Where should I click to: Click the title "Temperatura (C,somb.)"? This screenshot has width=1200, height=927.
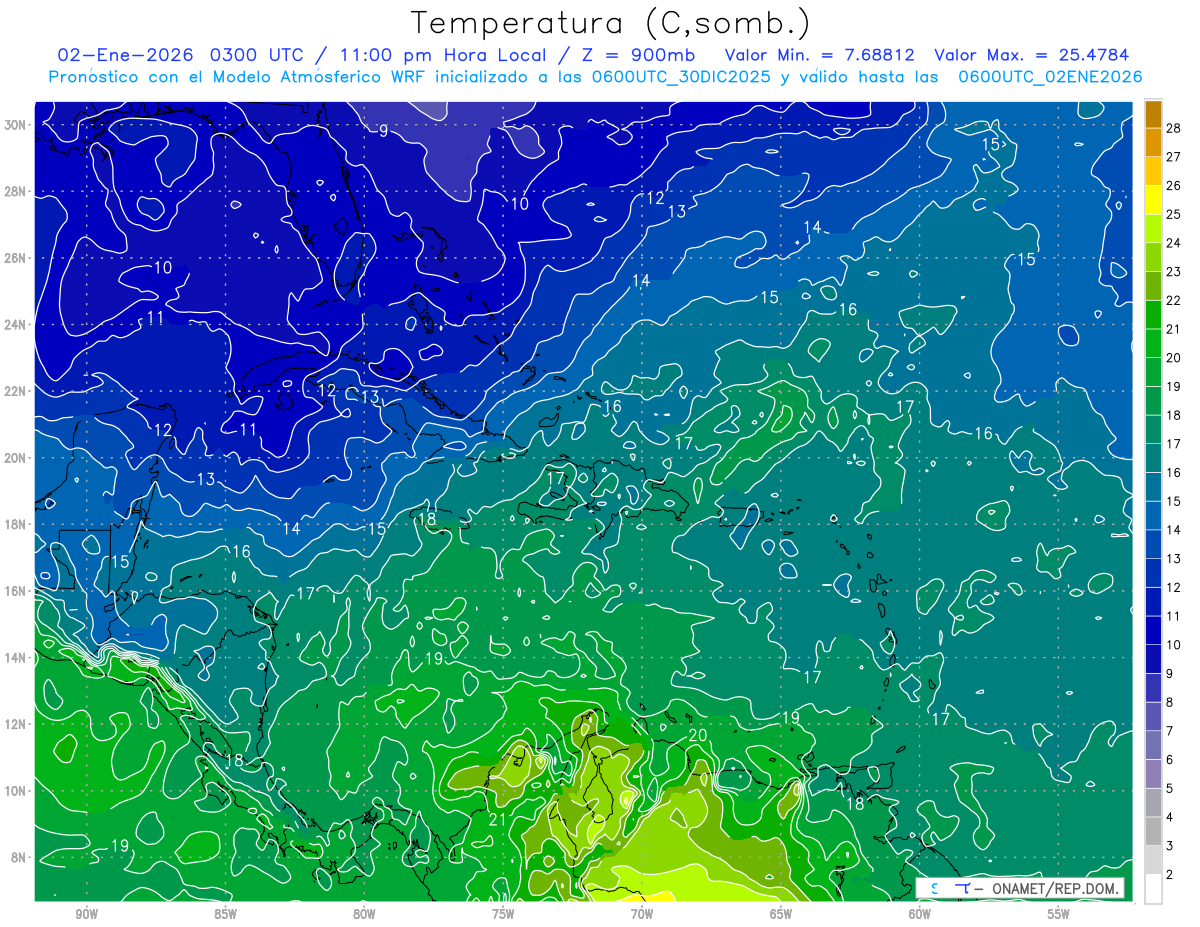click(610, 23)
